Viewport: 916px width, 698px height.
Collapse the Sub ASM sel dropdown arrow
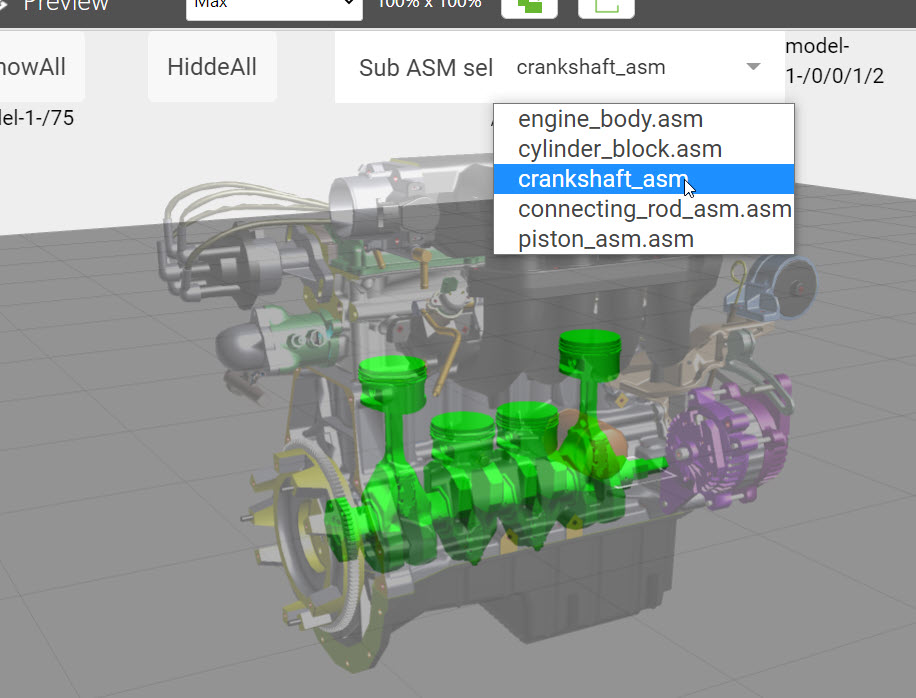click(x=753, y=67)
